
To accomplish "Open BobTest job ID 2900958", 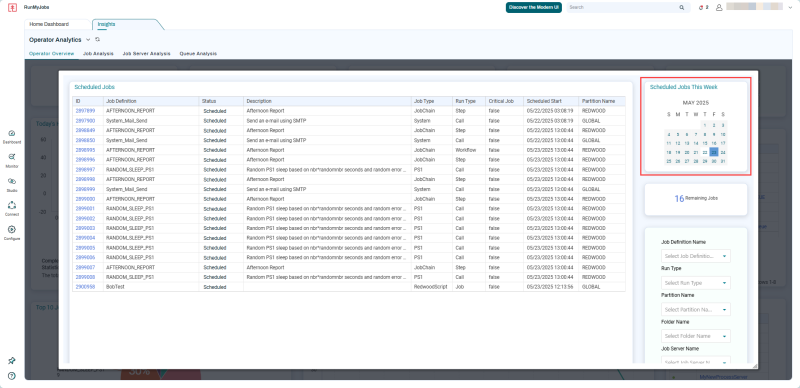I will click(85, 287).
